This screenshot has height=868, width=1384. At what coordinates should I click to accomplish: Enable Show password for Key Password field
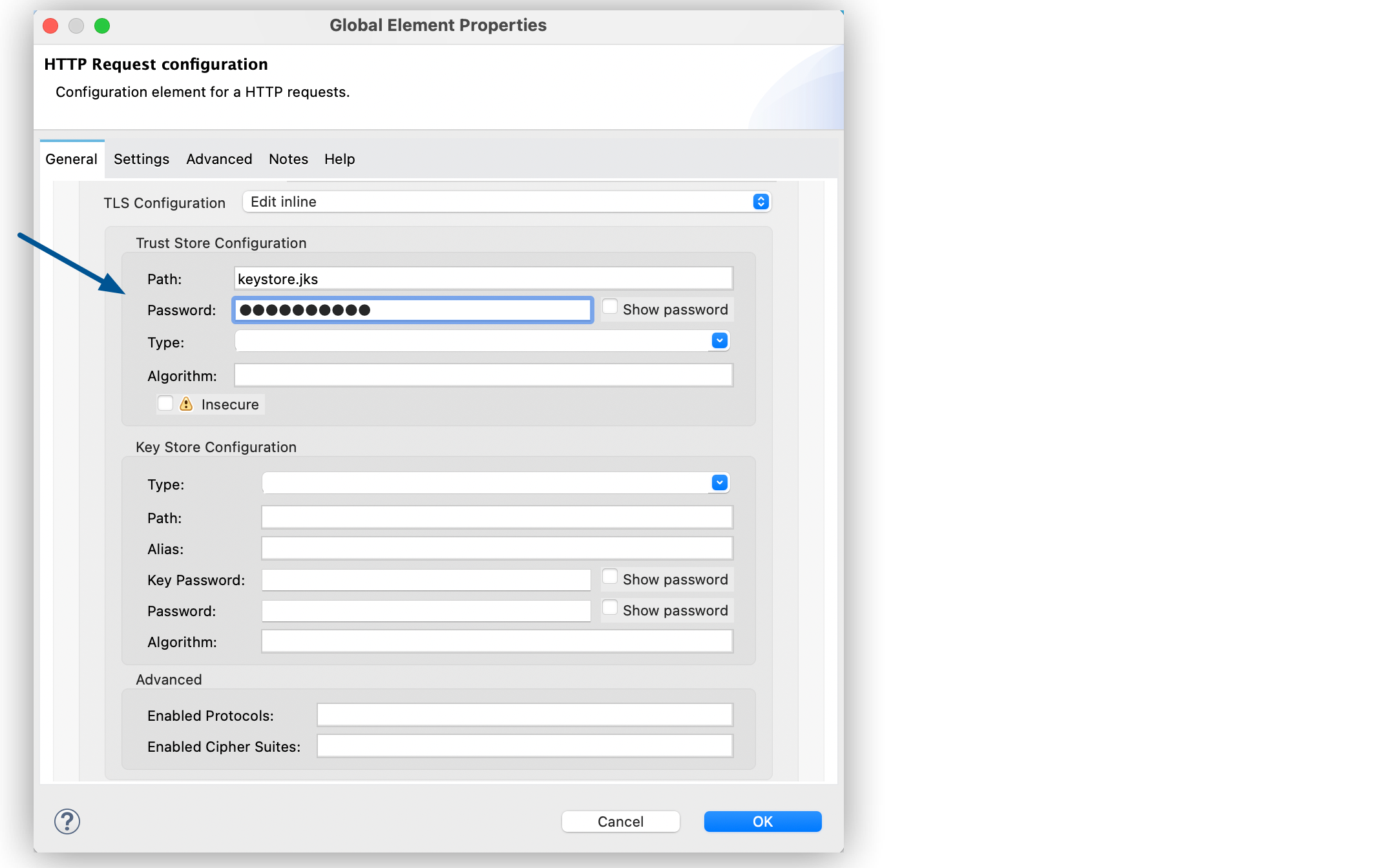(609, 576)
